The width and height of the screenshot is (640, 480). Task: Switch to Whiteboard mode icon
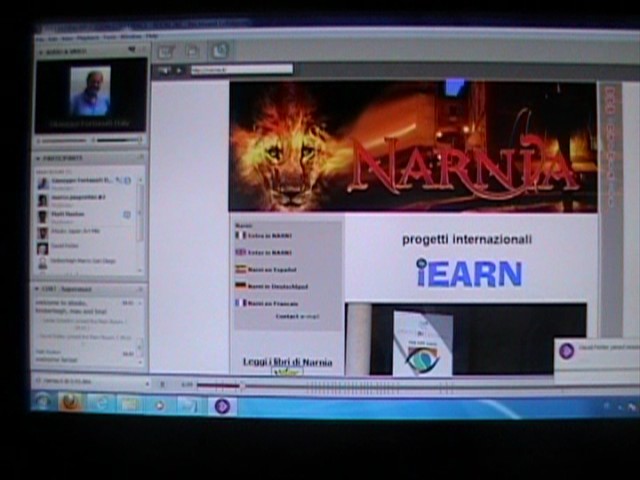166,52
